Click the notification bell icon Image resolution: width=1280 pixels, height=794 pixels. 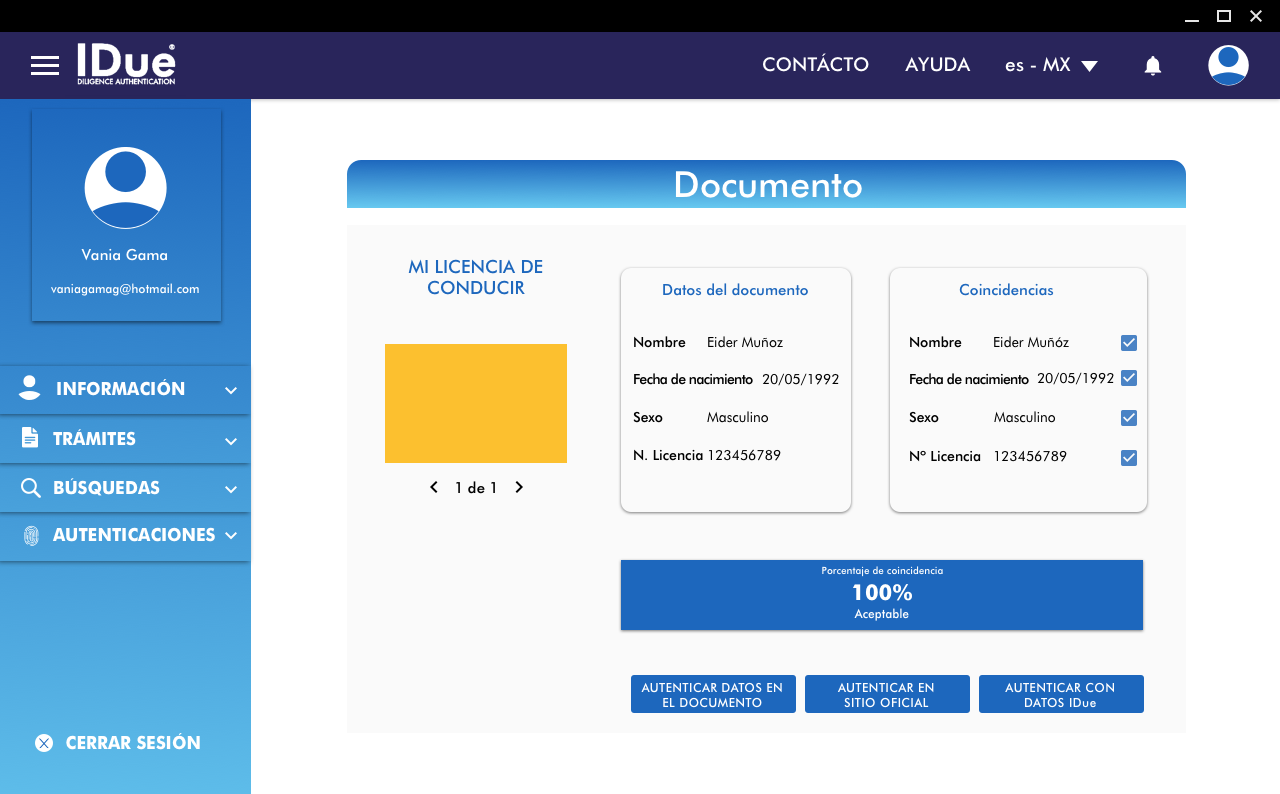pos(1153,66)
